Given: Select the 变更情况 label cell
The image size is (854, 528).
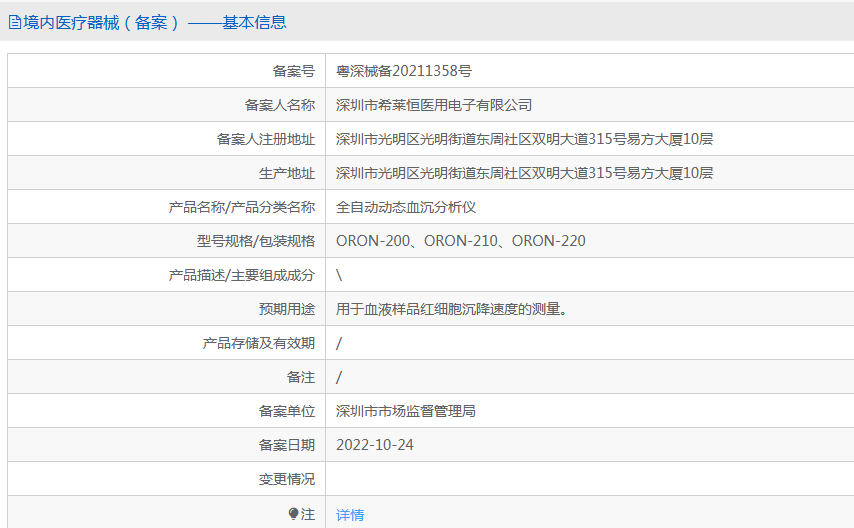Looking at the screenshot, I should click(x=167, y=479).
